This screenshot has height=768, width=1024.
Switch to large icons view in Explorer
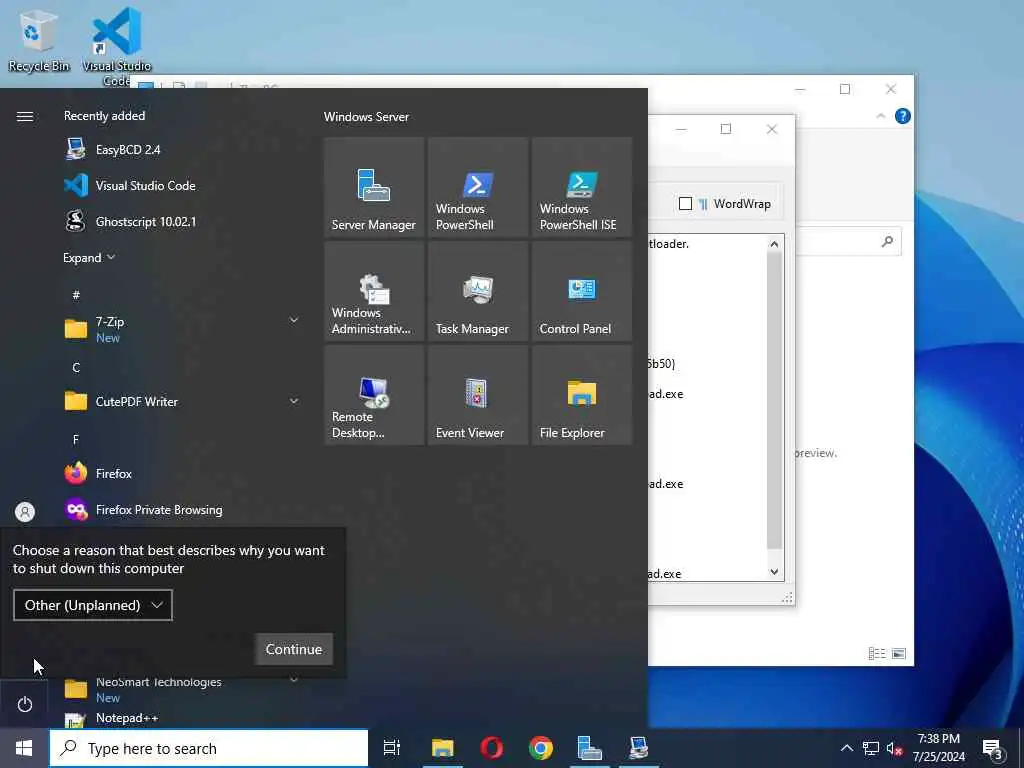pos(899,653)
